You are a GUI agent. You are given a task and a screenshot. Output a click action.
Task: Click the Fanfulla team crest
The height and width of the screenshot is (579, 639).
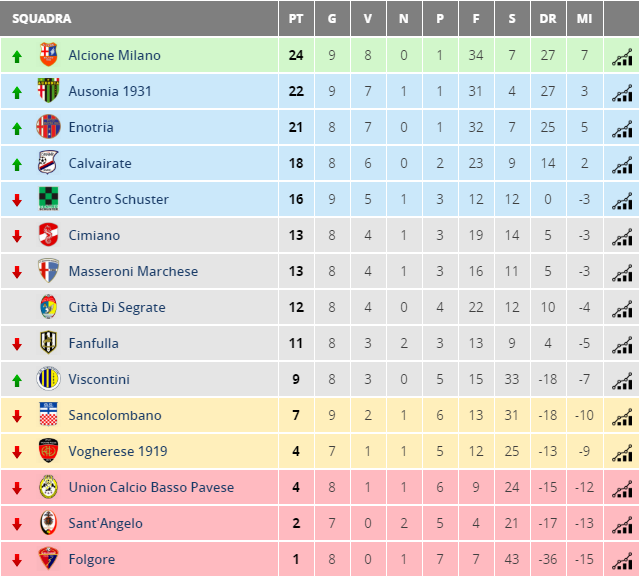coord(48,342)
